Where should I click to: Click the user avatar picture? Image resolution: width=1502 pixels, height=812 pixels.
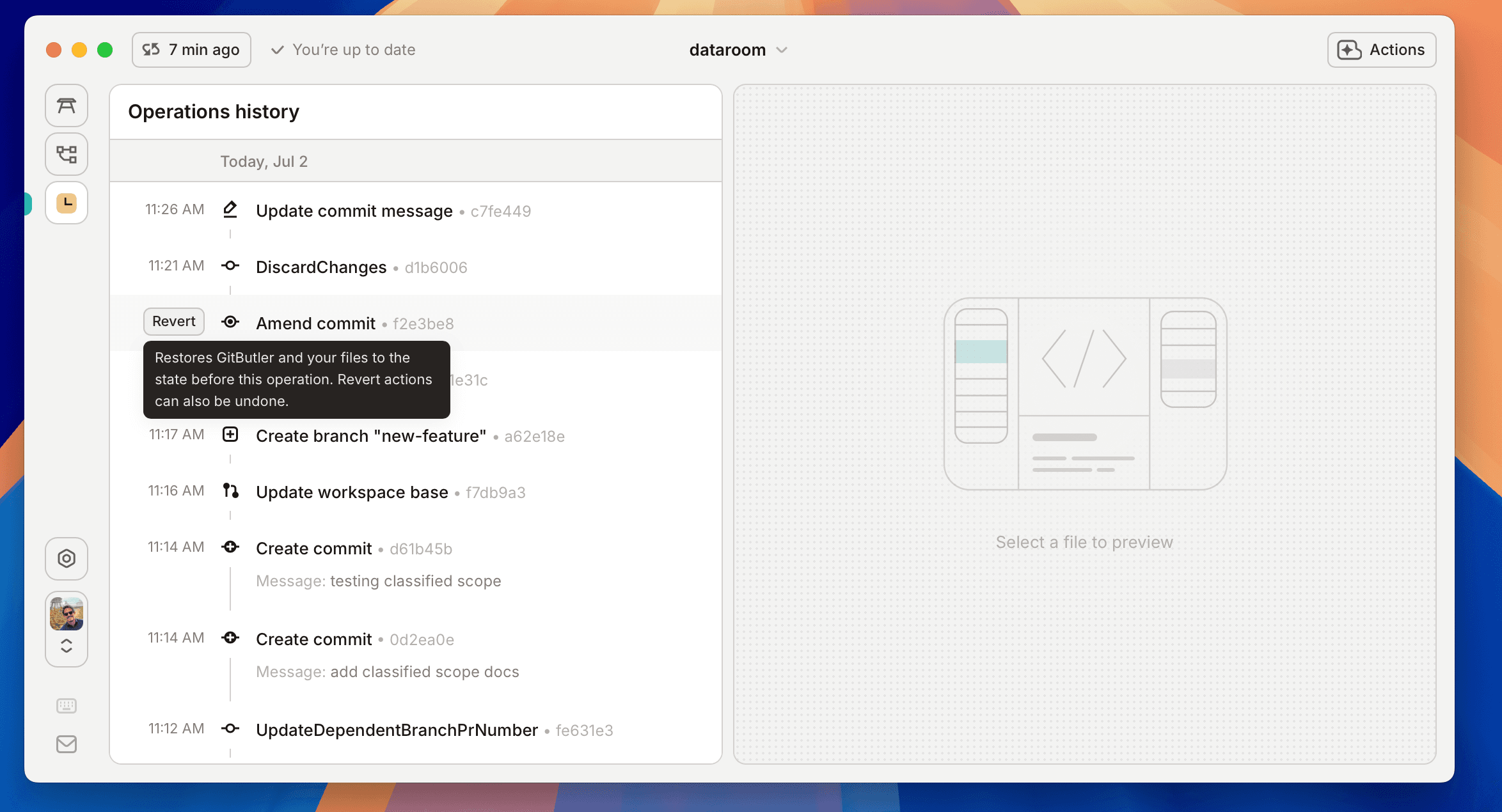tap(67, 613)
